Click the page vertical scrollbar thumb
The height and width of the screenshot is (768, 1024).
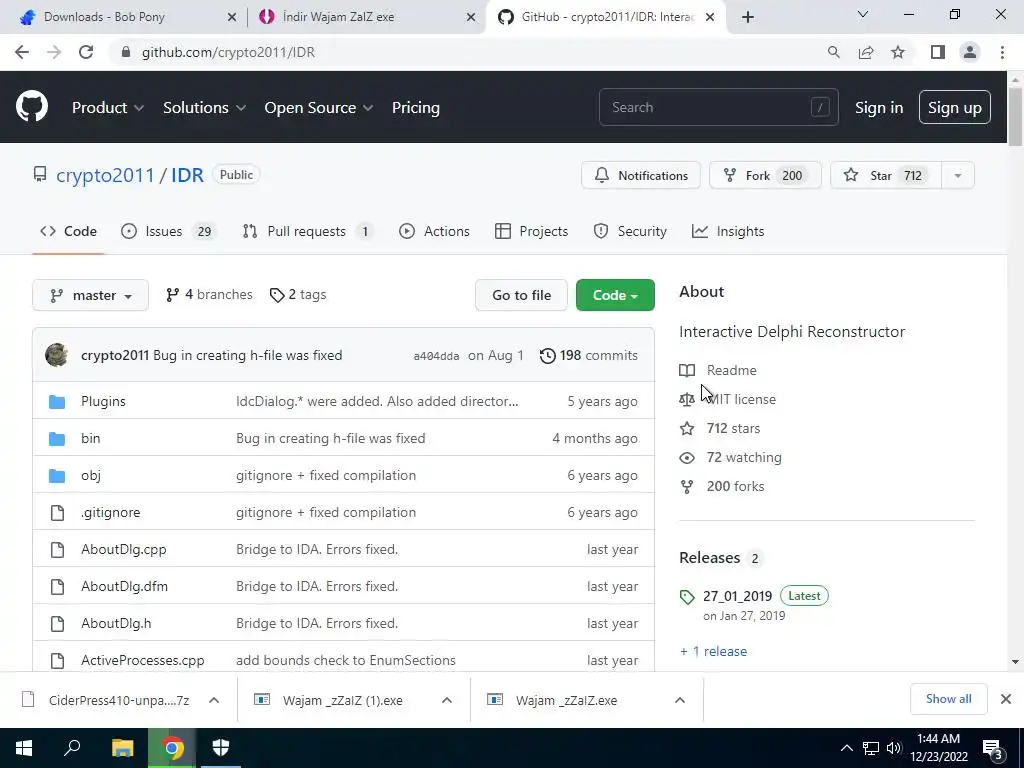[x=1015, y=116]
